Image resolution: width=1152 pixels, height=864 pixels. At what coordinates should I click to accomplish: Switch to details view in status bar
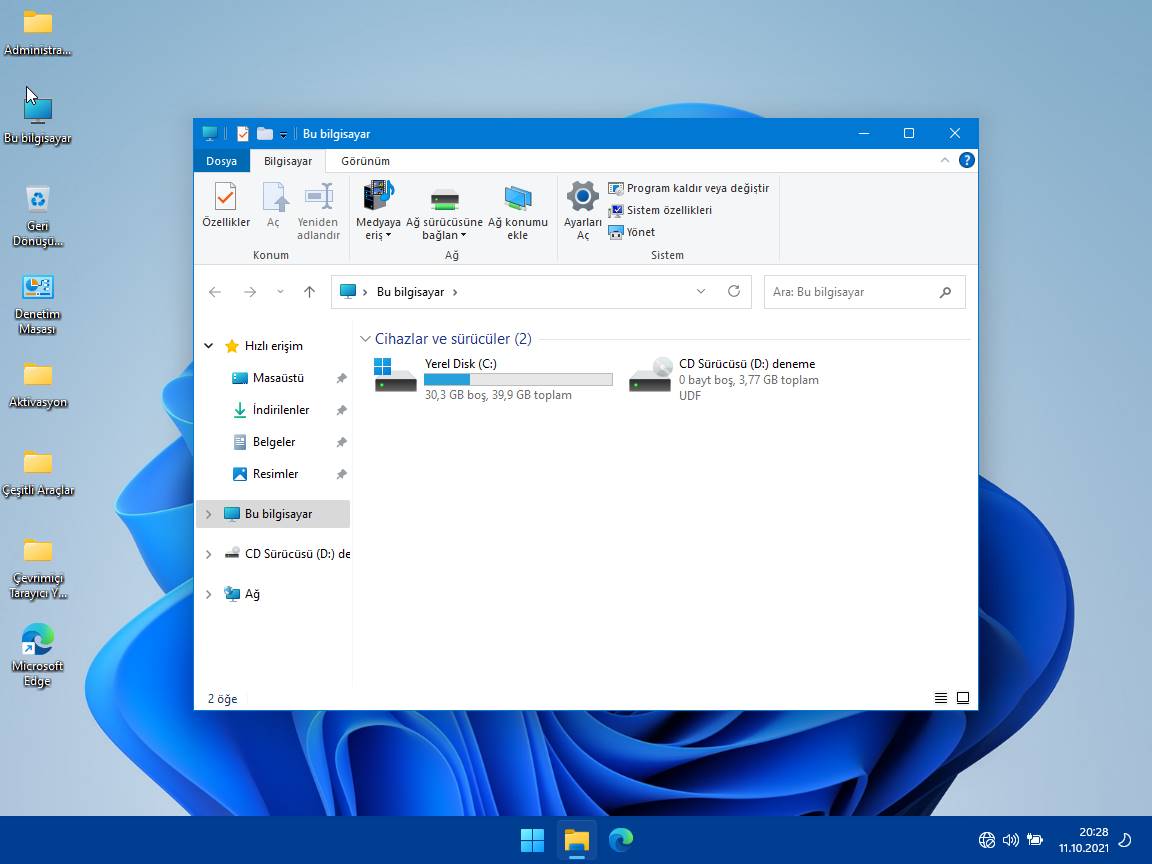940,698
